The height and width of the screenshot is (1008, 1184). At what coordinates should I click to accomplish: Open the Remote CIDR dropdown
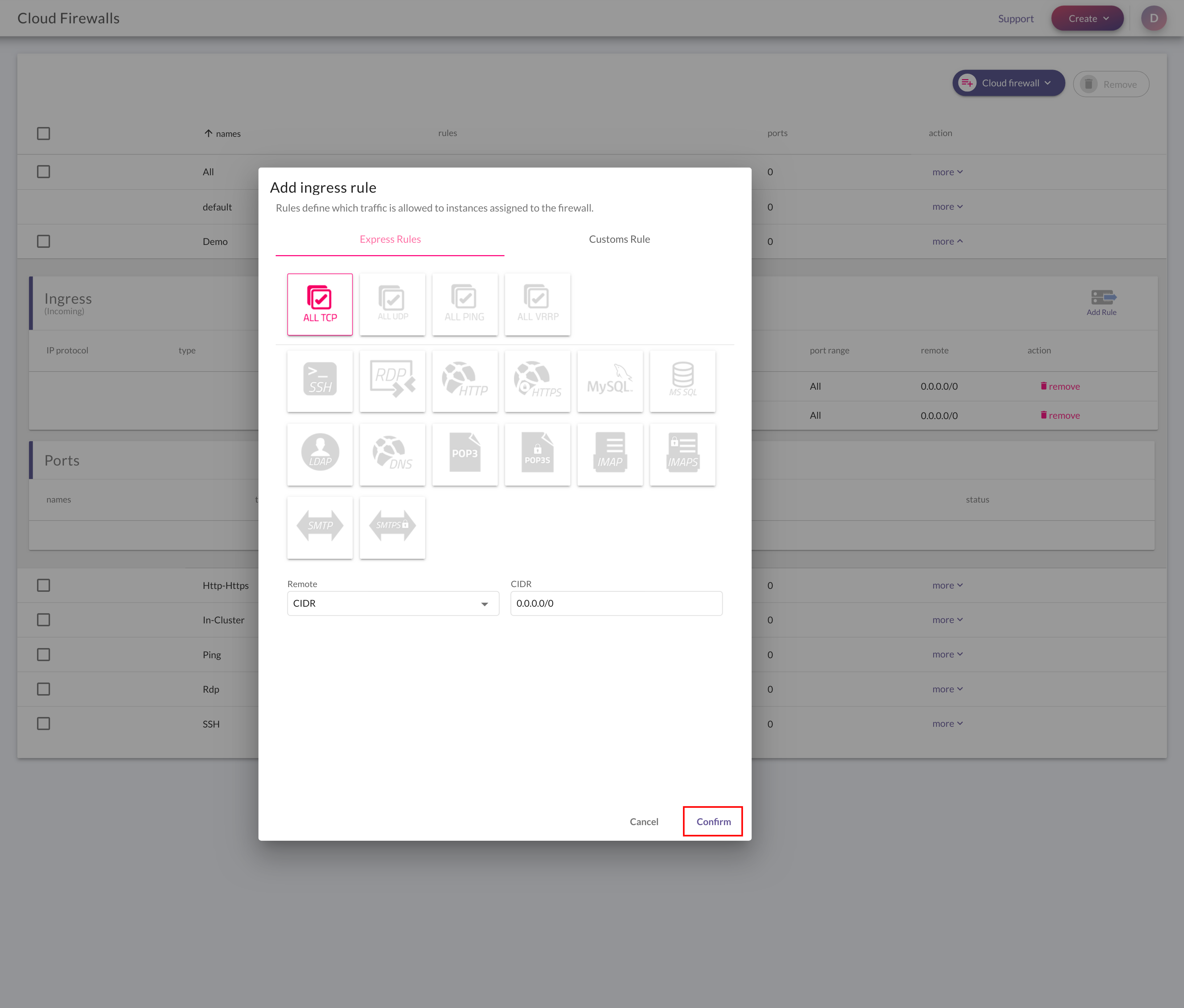pos(393,603)
